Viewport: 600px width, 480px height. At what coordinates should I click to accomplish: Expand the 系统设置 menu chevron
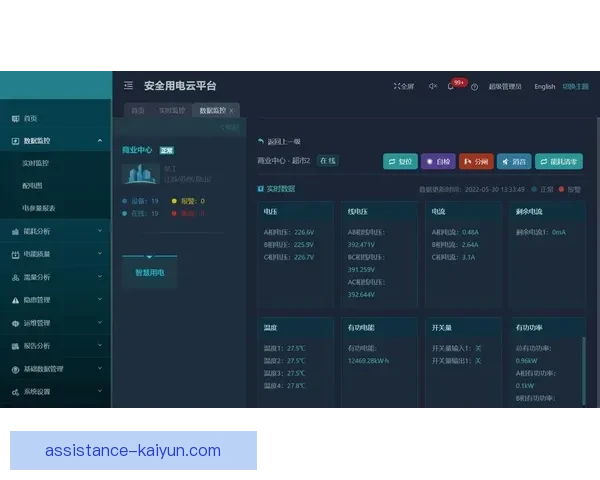point(100,391)
